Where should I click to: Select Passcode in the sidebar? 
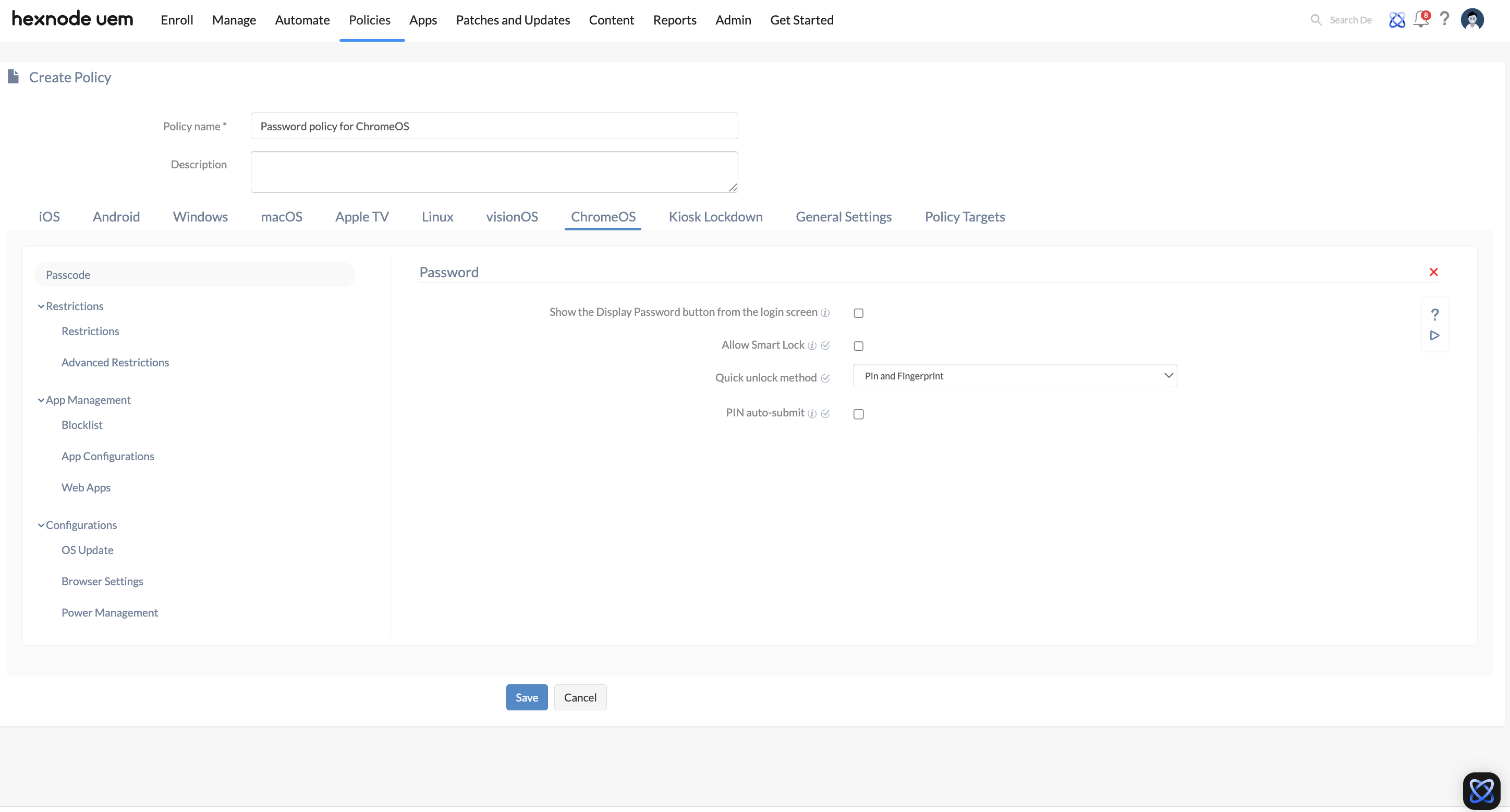pyautogui.click(x=194, y=275)
